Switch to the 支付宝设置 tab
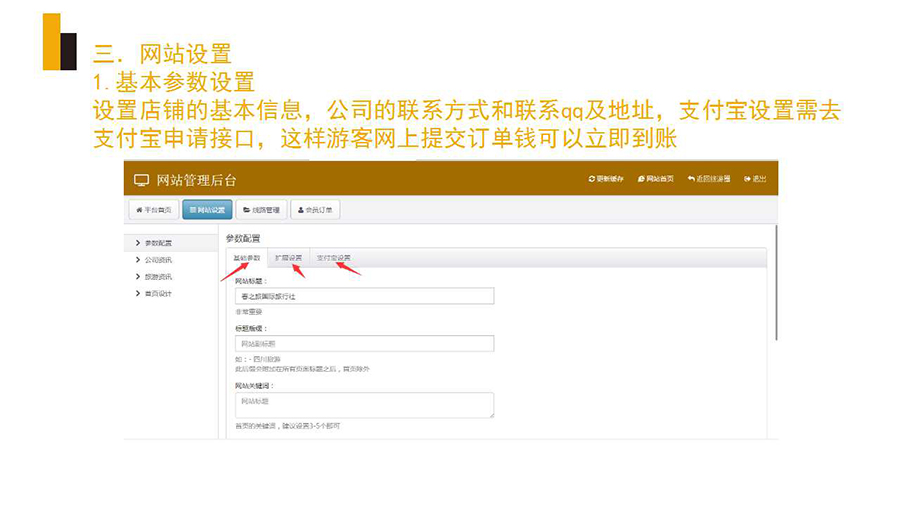This screenshot has width=900, height=506. 333,258
